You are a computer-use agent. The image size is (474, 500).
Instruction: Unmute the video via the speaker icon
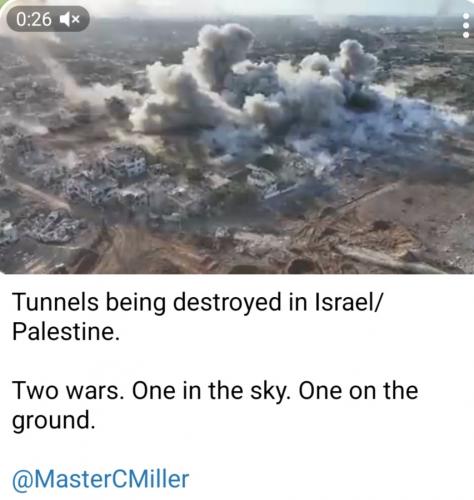pos(66,20)
